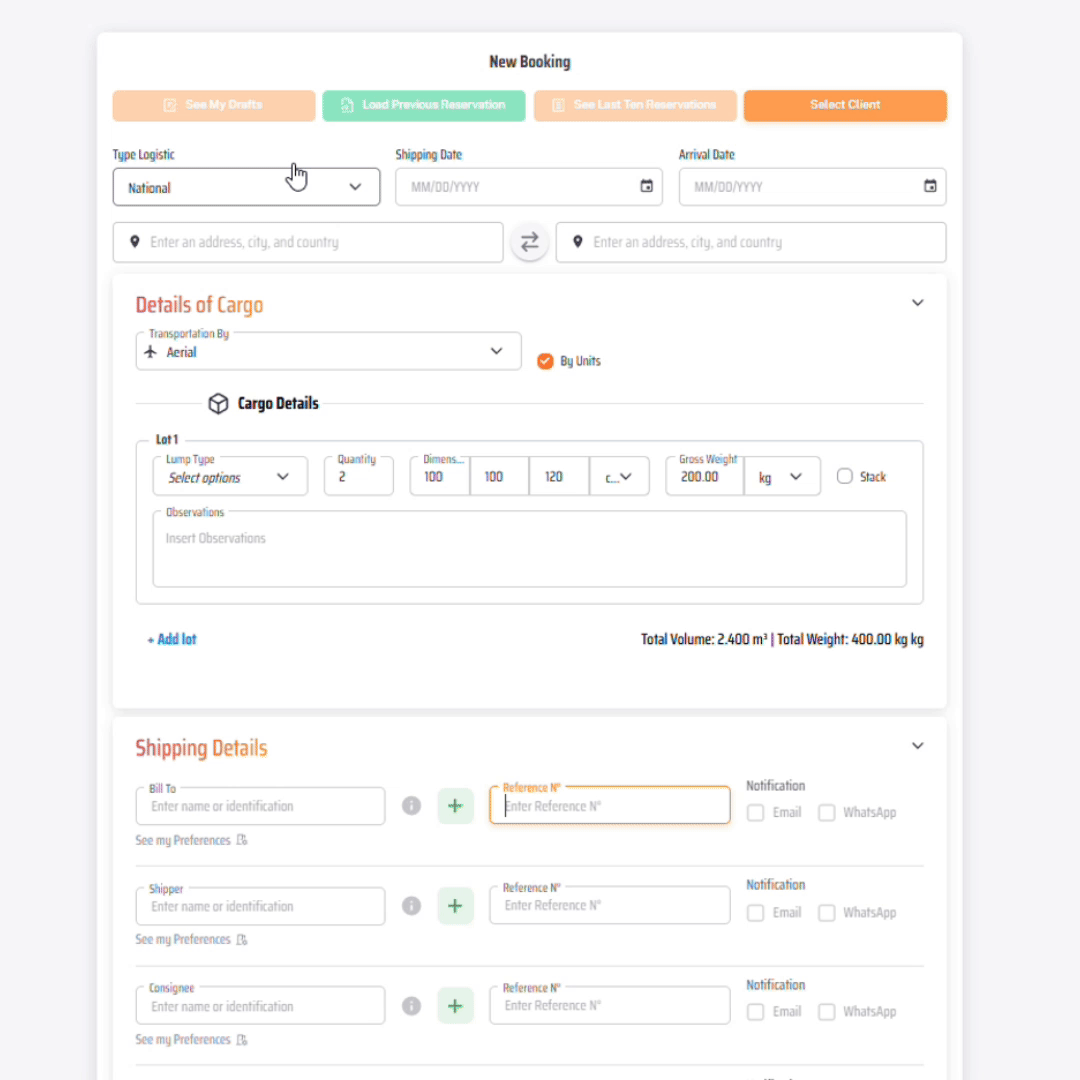
Task: Enable the Stack checkbox for Lot 1
Action: pyautogui.click(x=844, y=476)
